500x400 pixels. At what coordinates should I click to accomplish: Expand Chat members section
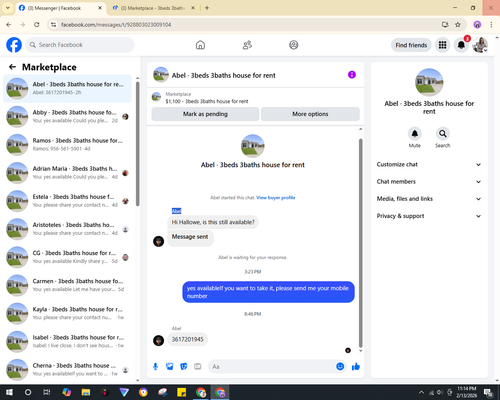pyautogui.click(x=429, y=182)
